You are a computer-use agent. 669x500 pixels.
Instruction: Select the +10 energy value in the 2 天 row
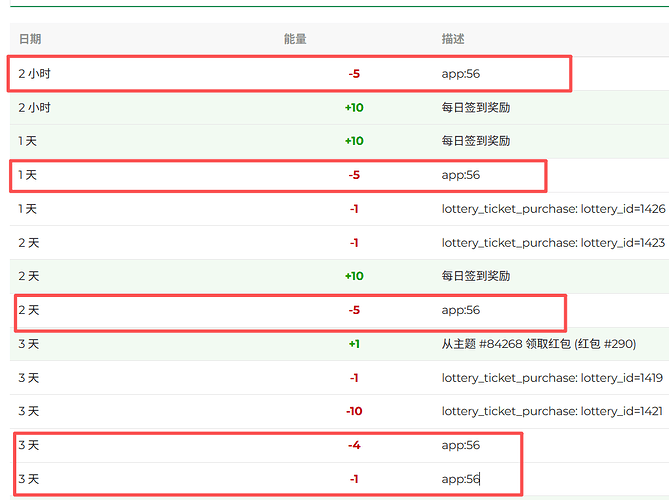tap(354, 276)
